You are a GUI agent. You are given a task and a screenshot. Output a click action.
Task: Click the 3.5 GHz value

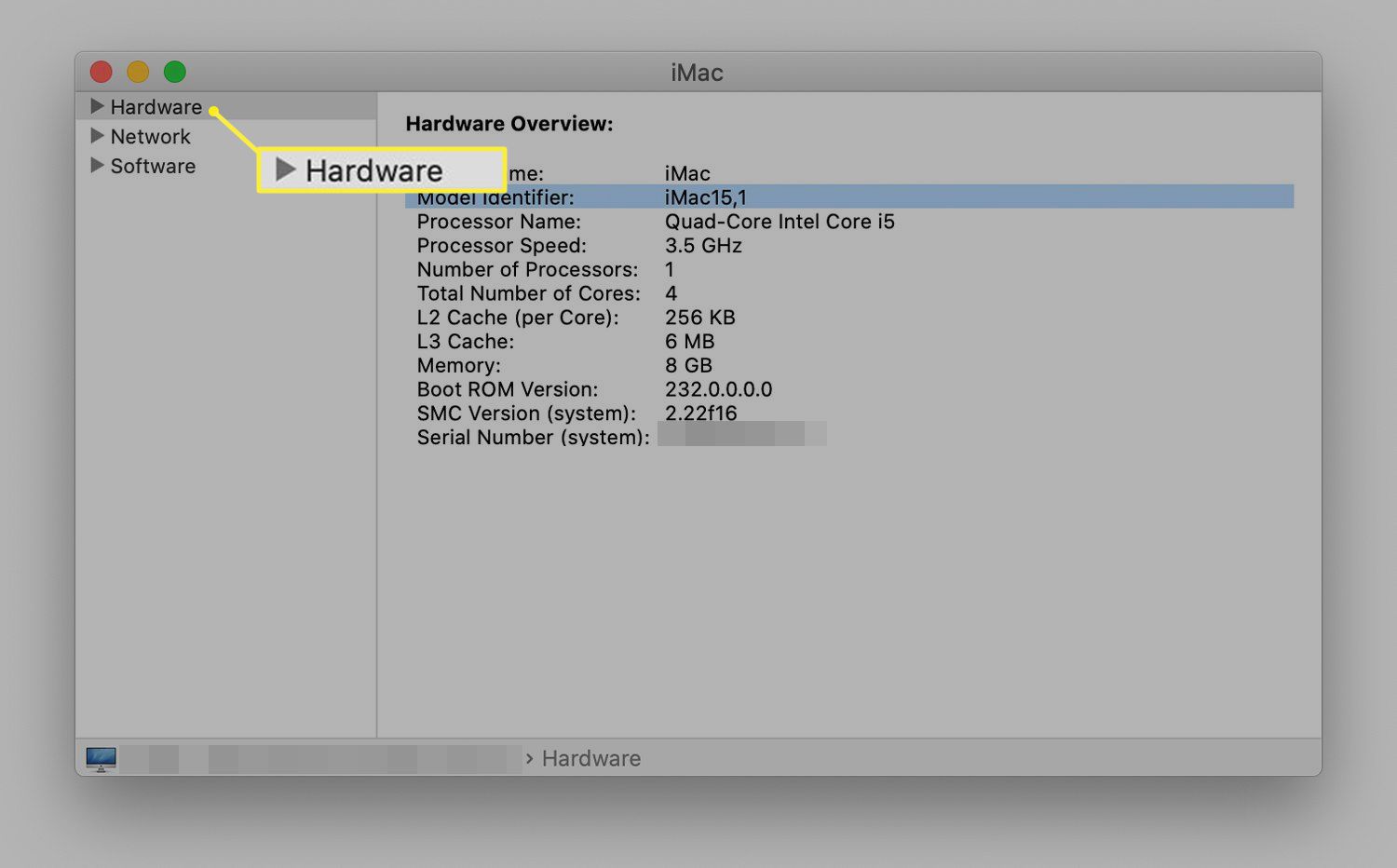point(703,246)
